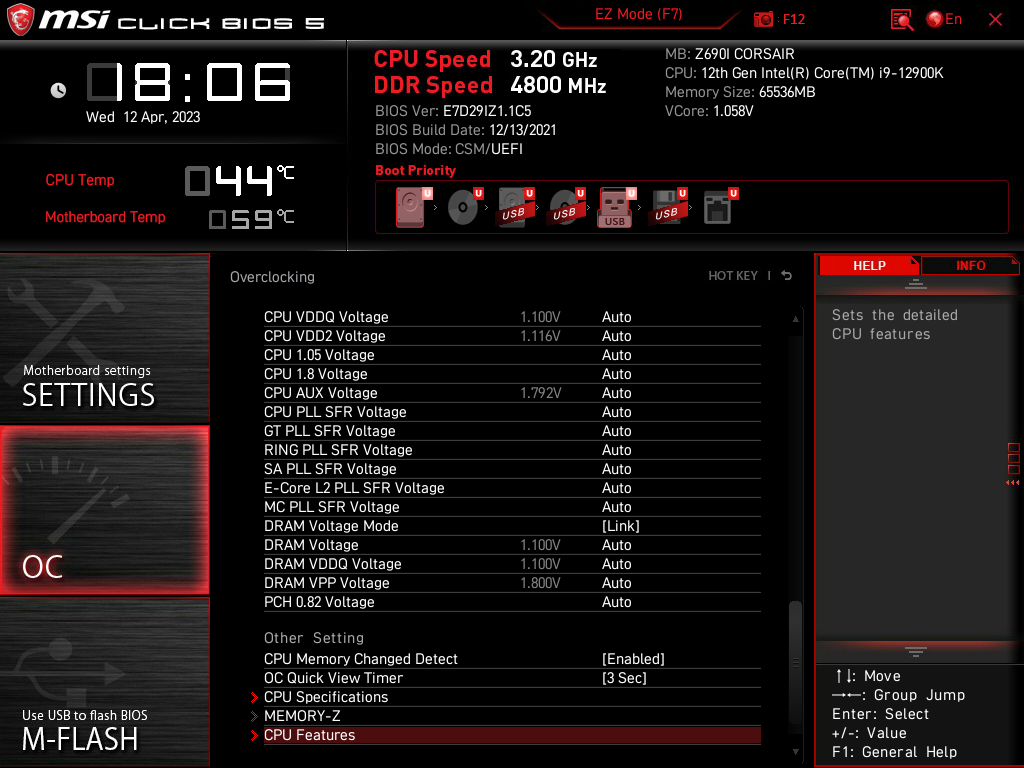Expand CPU Specifications
Viewport: 1024px width, 768px height.
coord(326,696)
